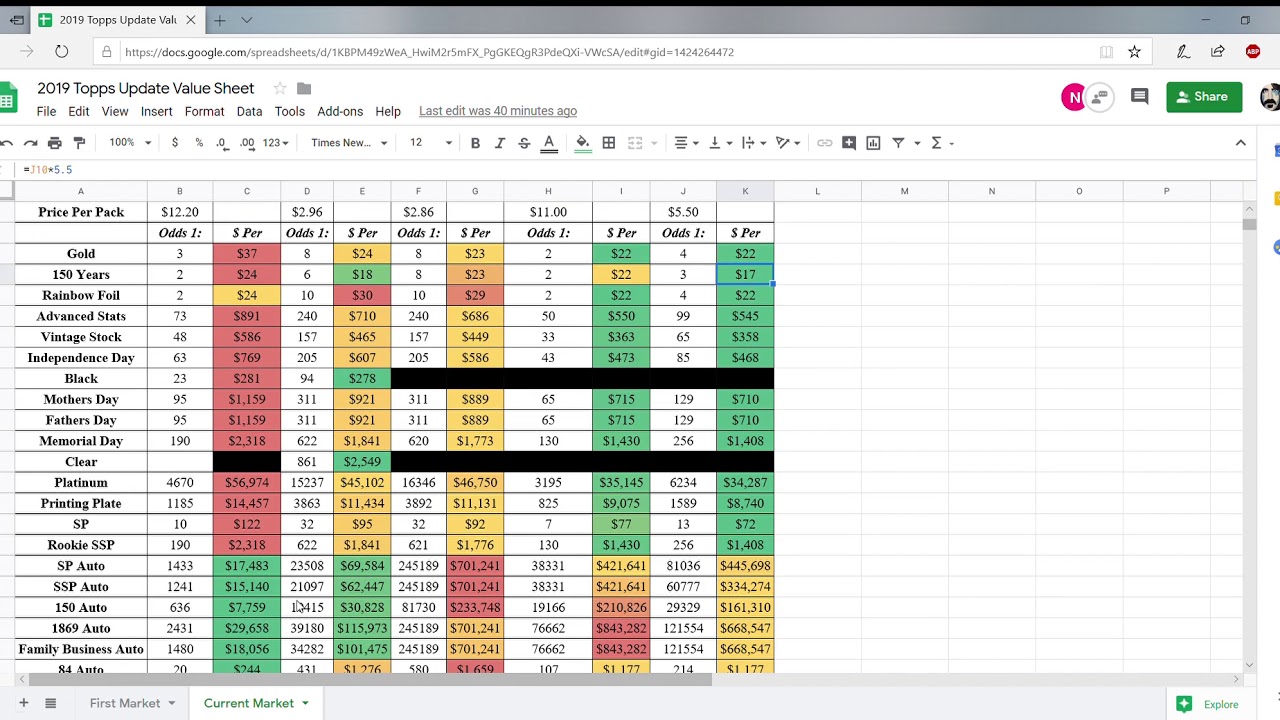Open the borders tool
The width and height of the screenshot is (1280, 720).
[x=609, y=143]
